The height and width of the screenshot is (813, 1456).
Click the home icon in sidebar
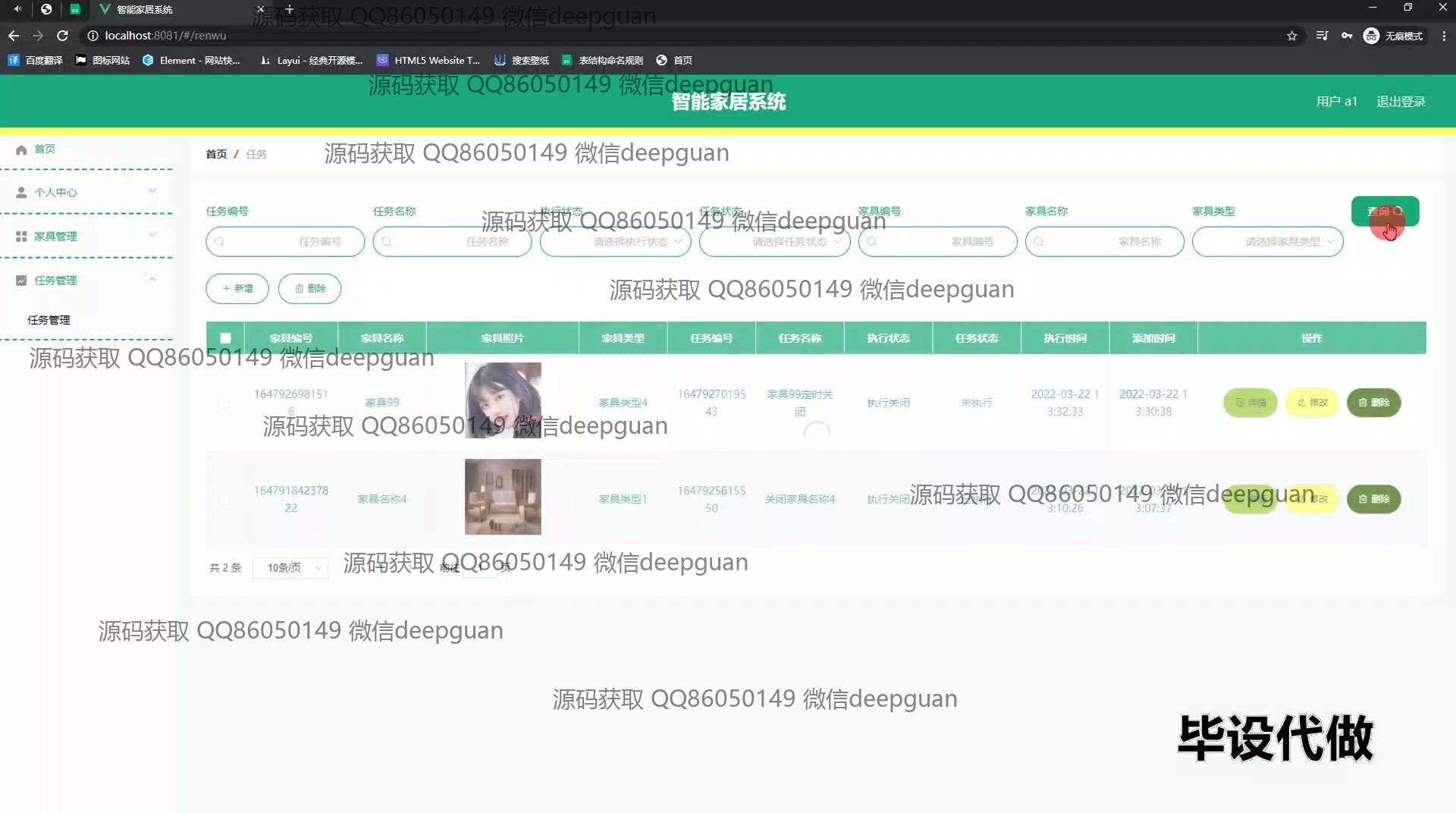pyautogui.click(x=21, y=149)
